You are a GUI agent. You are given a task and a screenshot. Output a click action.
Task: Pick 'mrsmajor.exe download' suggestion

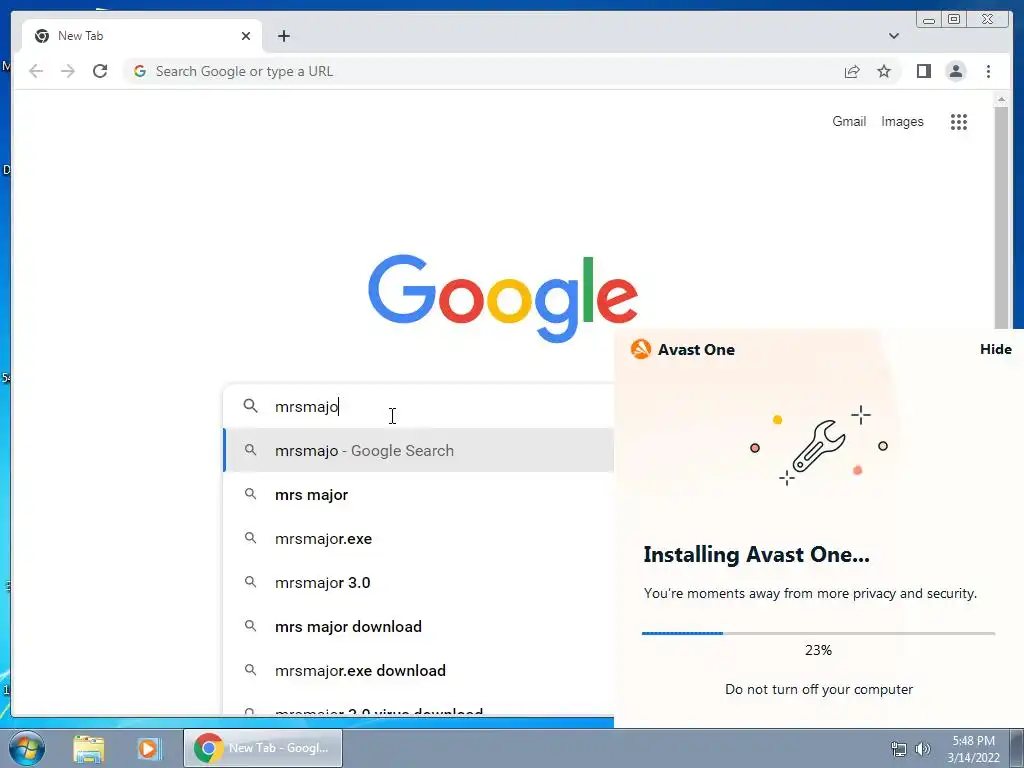(x=419, y=671)
